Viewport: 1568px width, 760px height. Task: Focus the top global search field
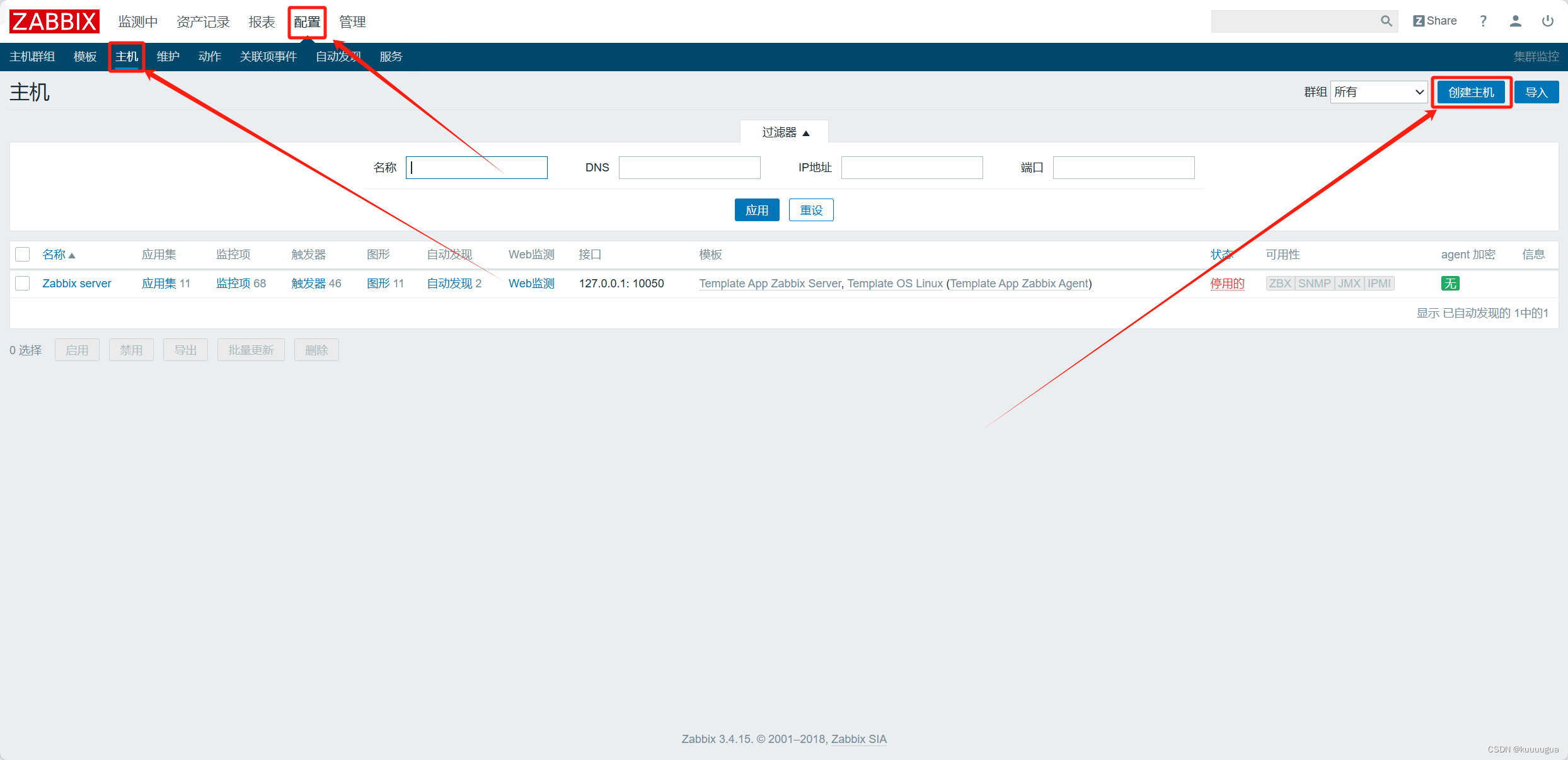tap(1294, 21)
